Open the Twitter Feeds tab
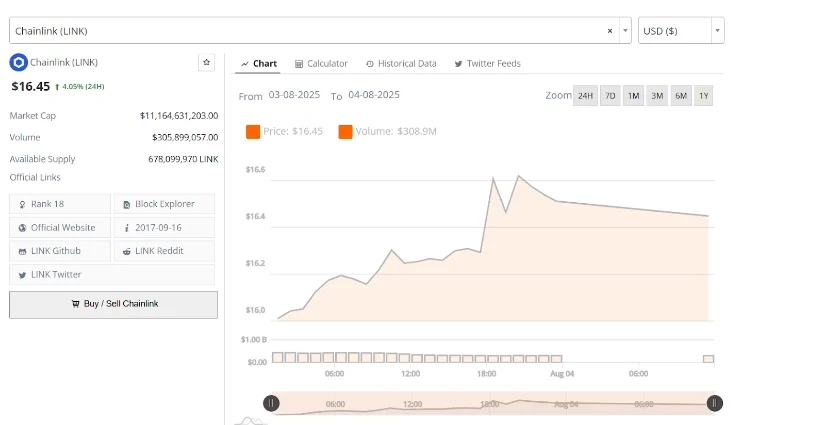Image resolution: width=825 pixels, height=425 pixels. (x=487, y=64)
